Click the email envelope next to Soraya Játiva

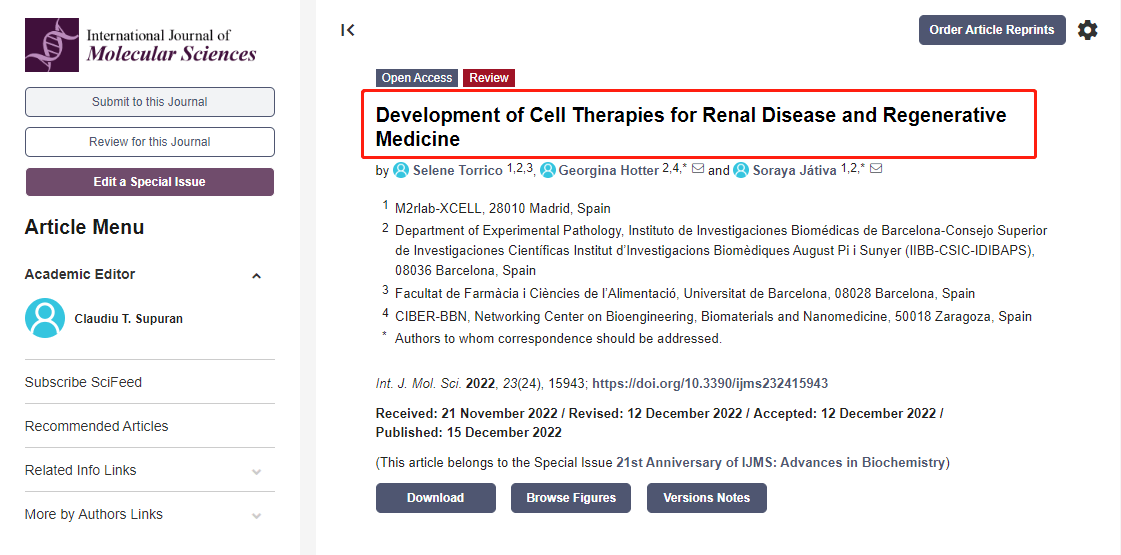point(876,169)
